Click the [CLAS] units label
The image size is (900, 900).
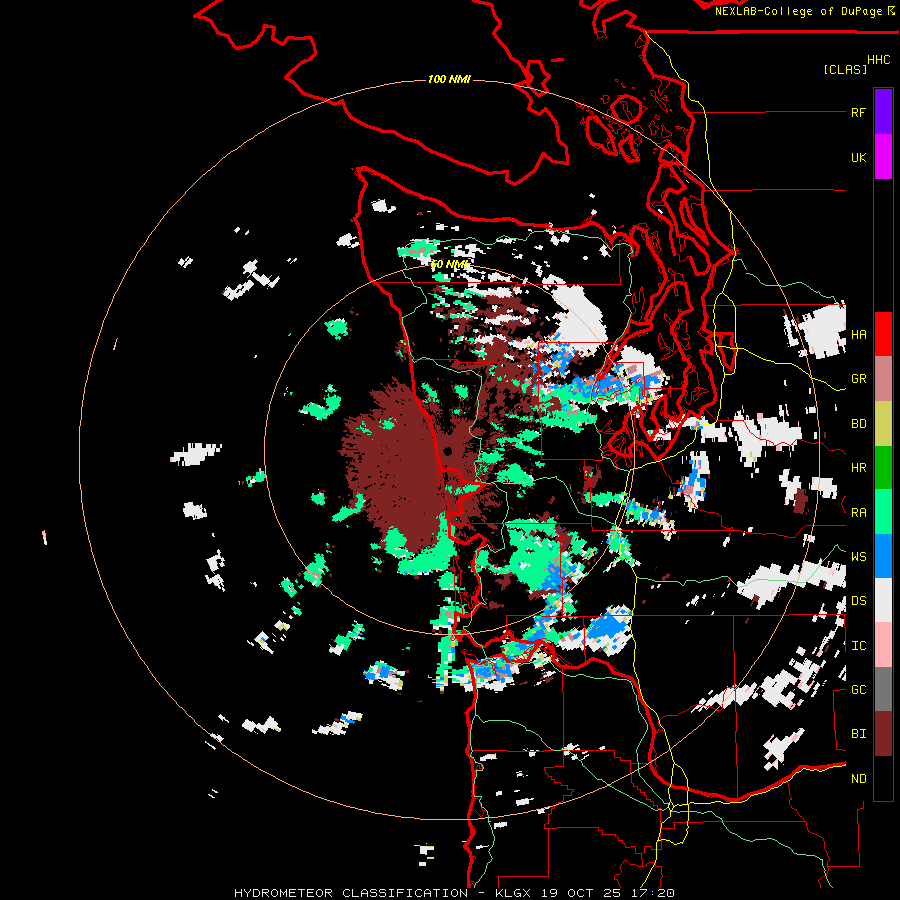point(845,69)
